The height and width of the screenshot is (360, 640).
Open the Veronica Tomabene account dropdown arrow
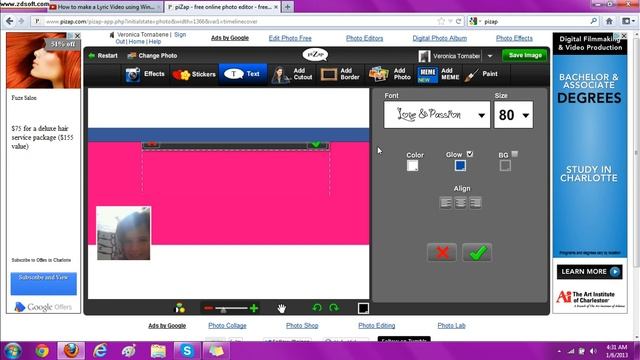click(x=490, y=56)
